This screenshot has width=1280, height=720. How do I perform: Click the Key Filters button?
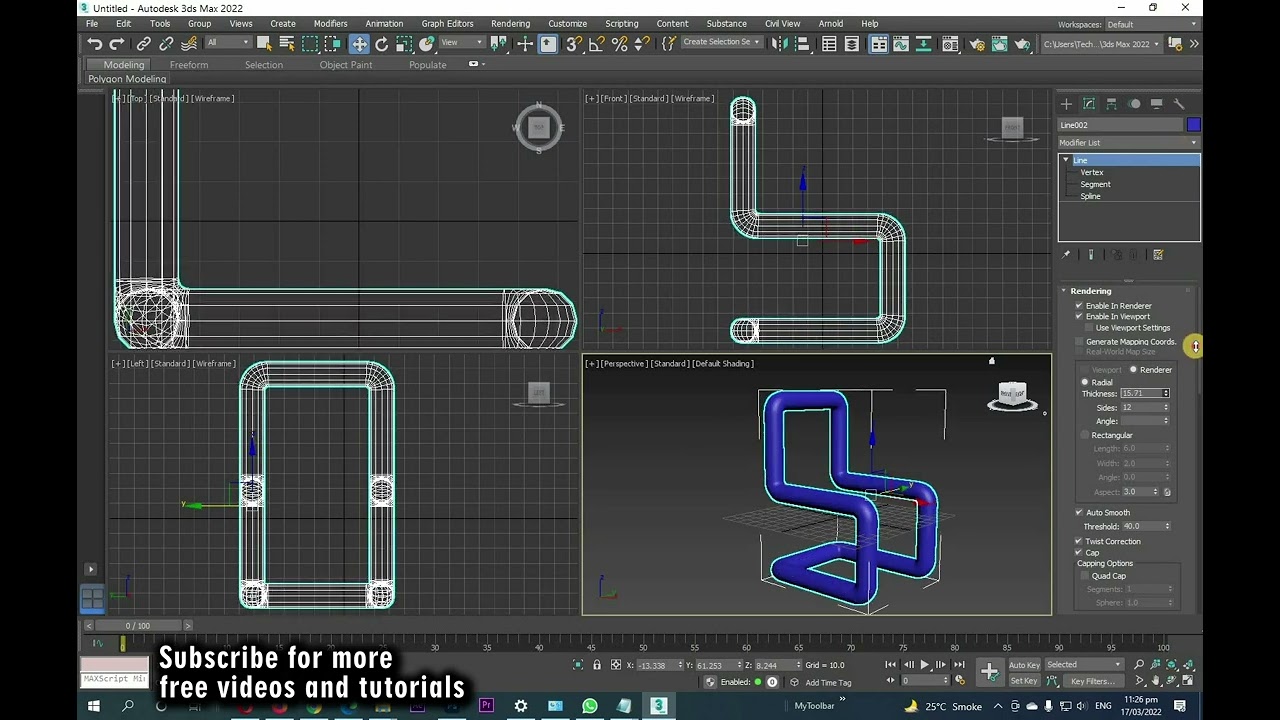(x=1092, y=681)
